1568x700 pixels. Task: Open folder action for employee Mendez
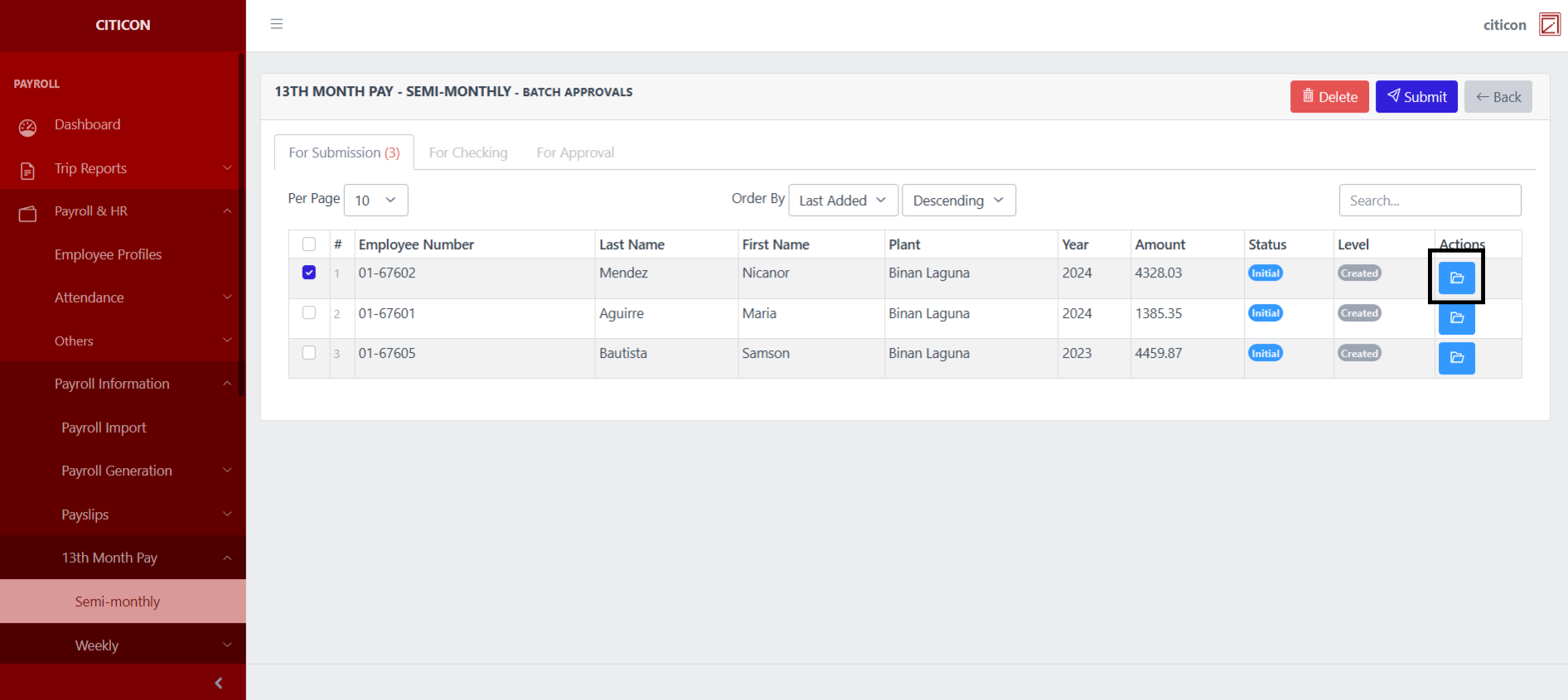(x=1456, y=278)
